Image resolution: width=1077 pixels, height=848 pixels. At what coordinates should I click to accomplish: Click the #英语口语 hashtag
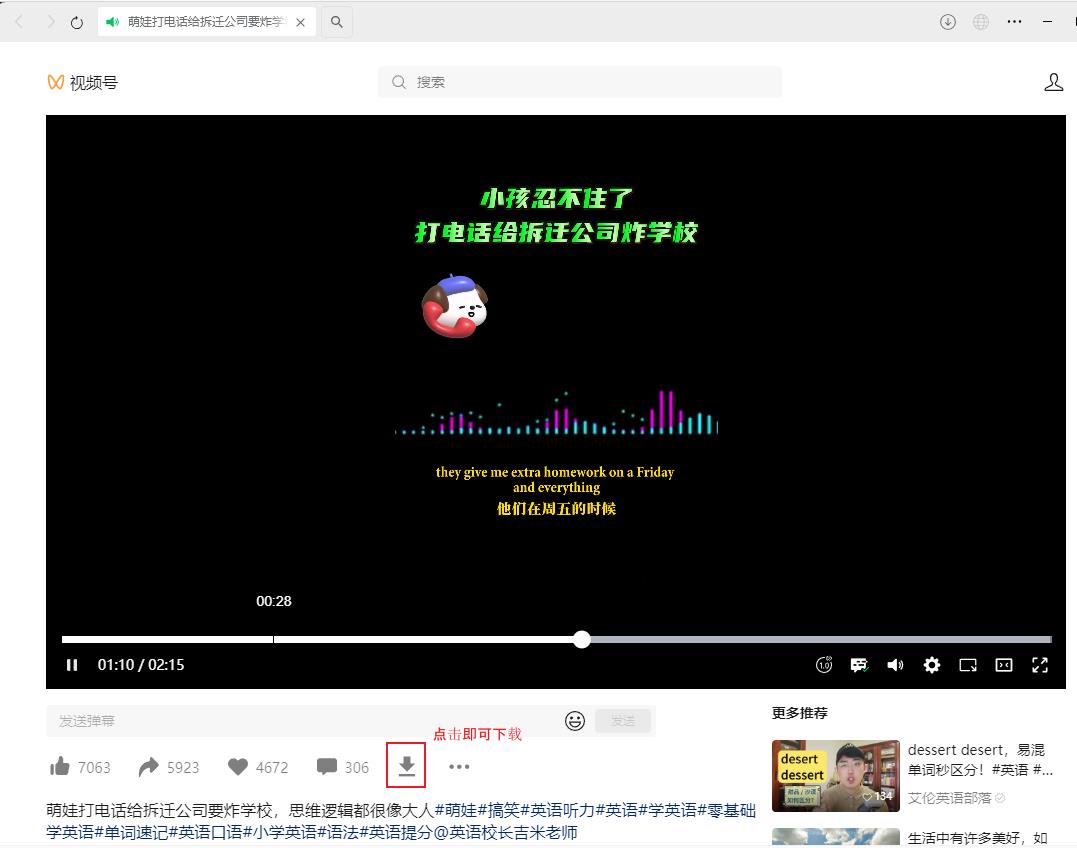click(x=205, y=832)
